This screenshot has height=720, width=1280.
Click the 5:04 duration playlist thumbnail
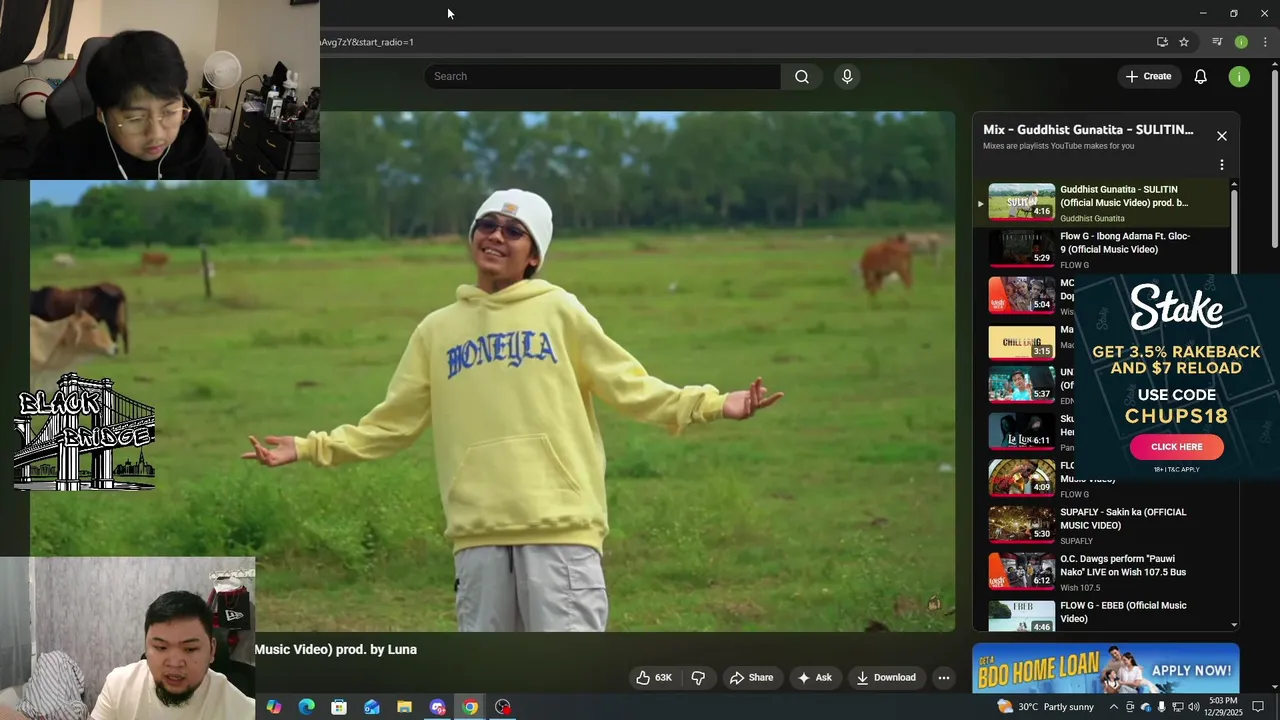click(1022, 296)
